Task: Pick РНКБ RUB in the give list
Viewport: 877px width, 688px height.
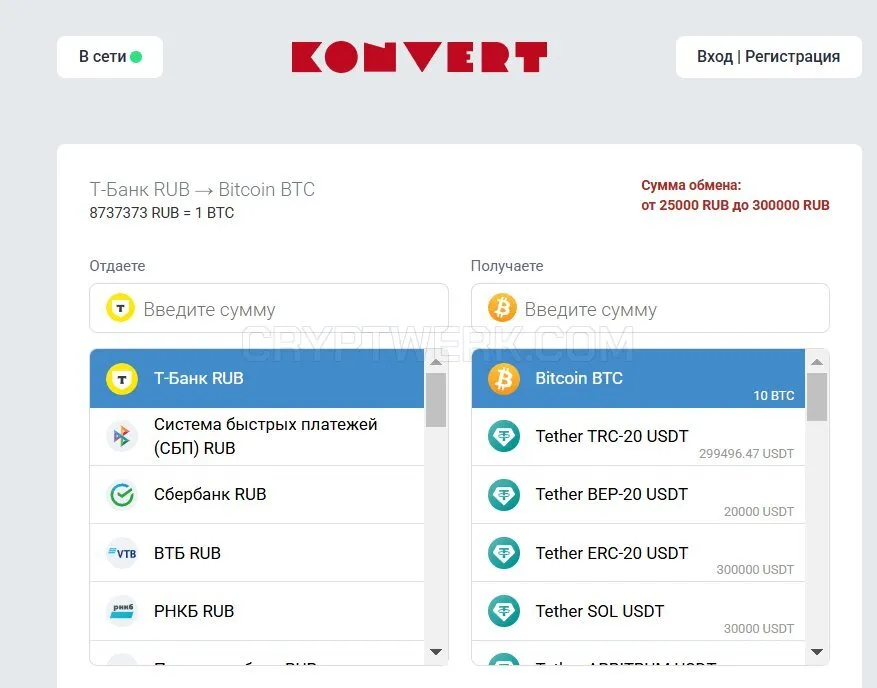Action: click(257, 611)
